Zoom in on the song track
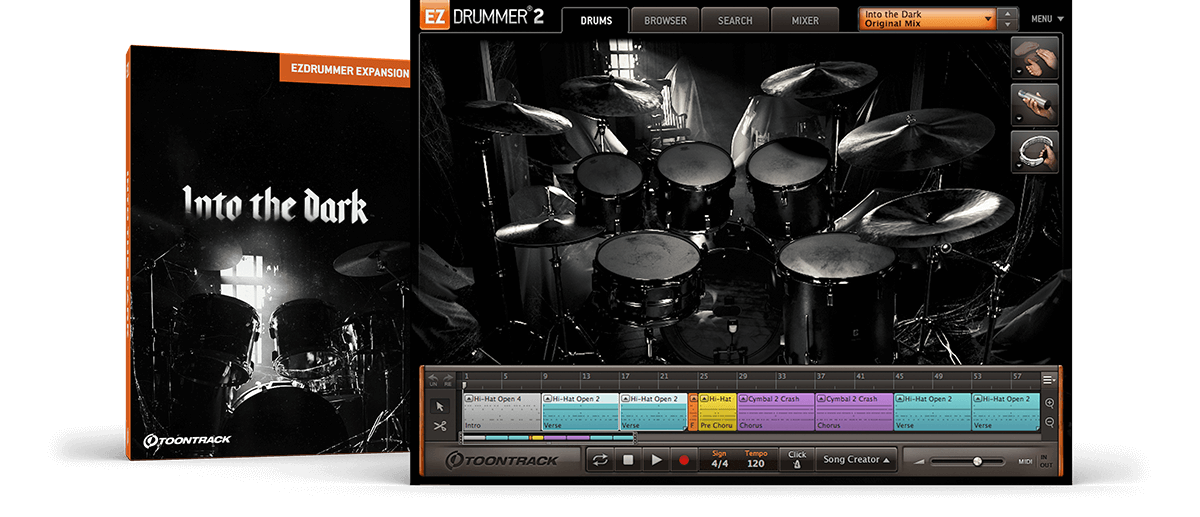 click(1050, 403)
